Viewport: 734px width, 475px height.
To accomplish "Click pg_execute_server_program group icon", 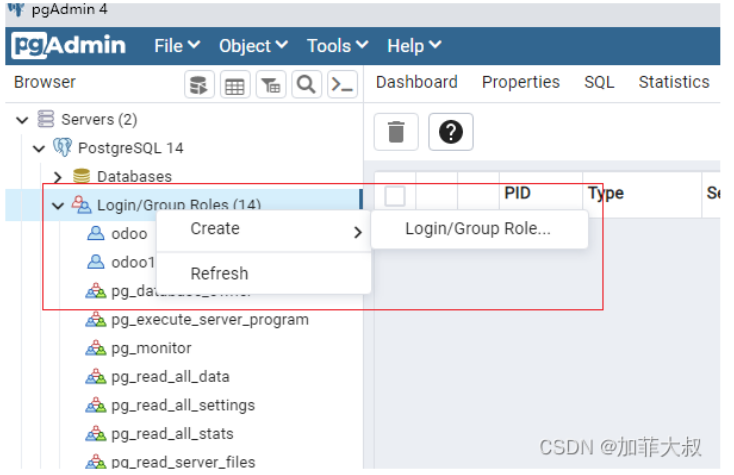I will pos(96,319).
